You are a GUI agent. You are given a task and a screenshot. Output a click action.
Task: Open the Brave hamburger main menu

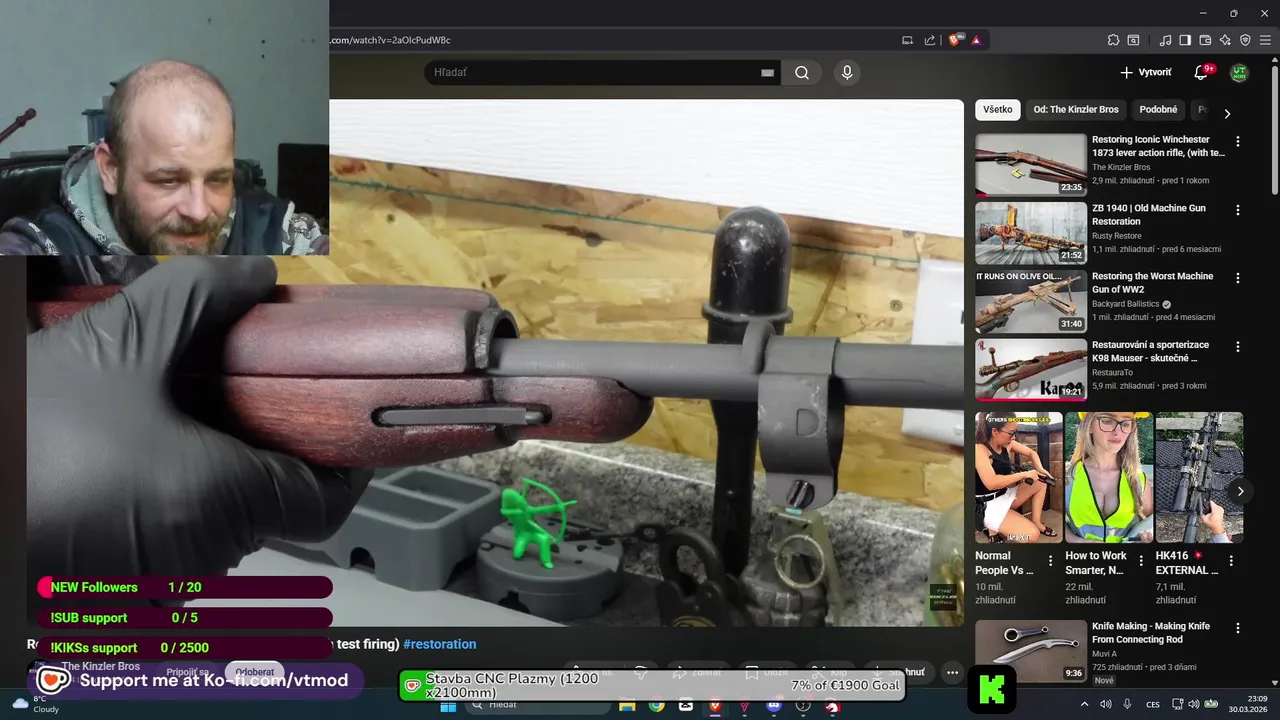pos(1265,40)
